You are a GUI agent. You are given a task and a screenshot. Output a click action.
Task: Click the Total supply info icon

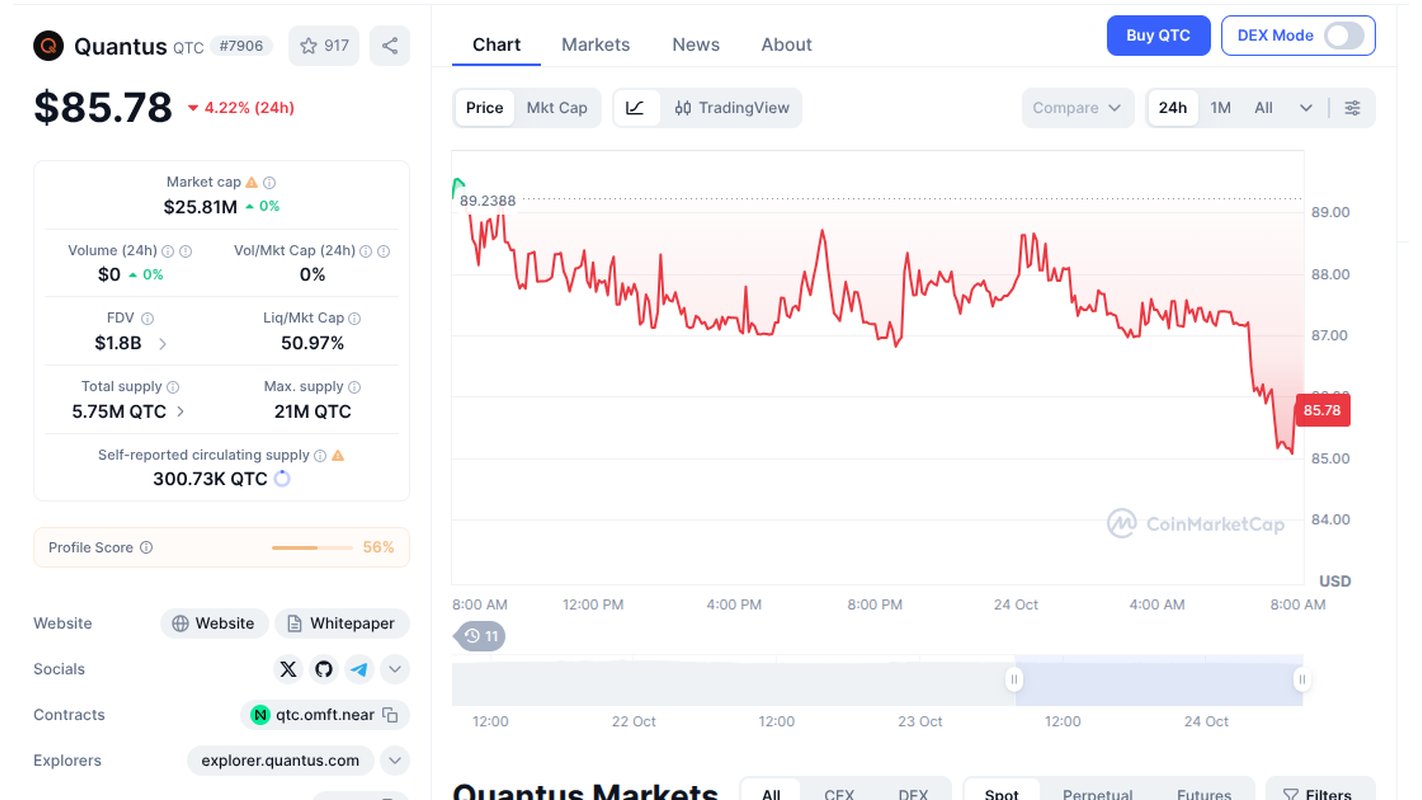click(172, 387)
